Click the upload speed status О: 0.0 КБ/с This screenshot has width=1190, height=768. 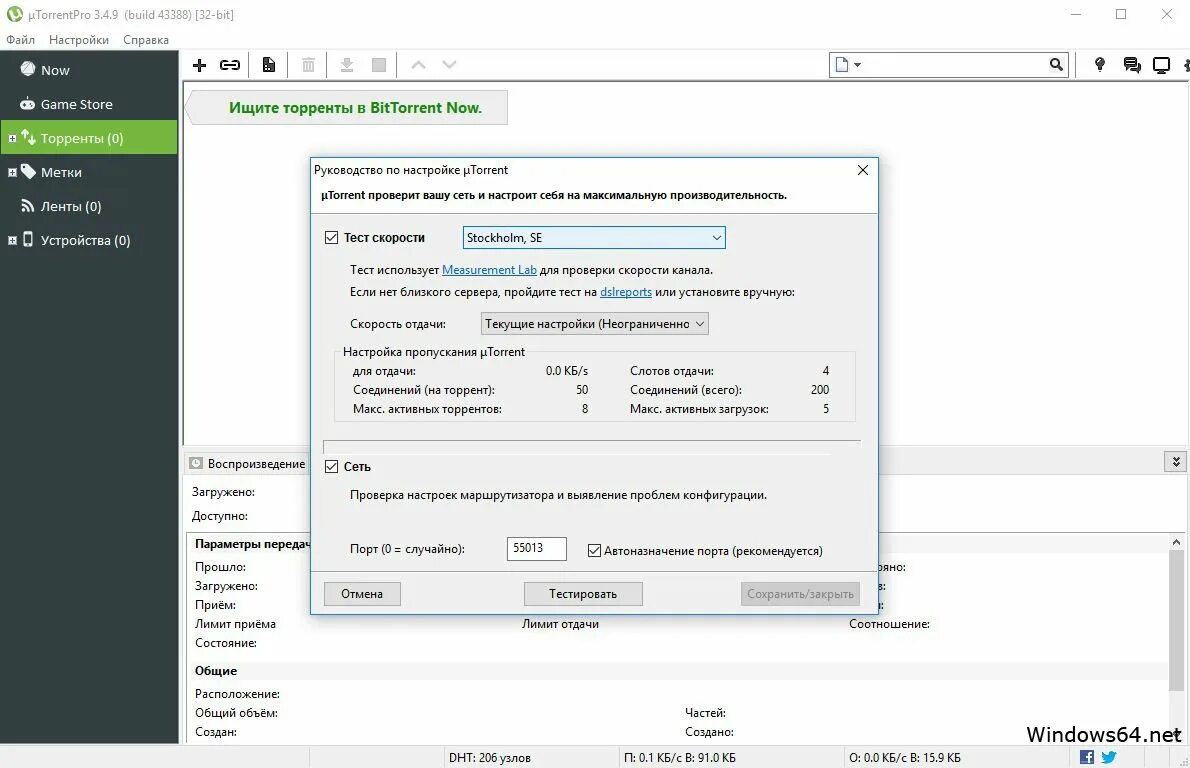pyautogui.click(x=905, y=757)
